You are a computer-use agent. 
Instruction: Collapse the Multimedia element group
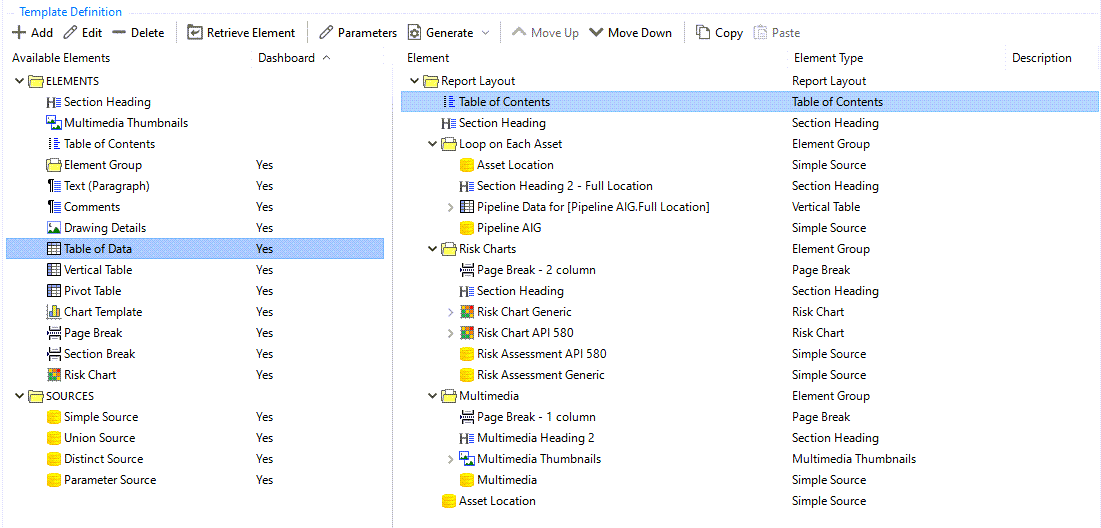[433, 397]
